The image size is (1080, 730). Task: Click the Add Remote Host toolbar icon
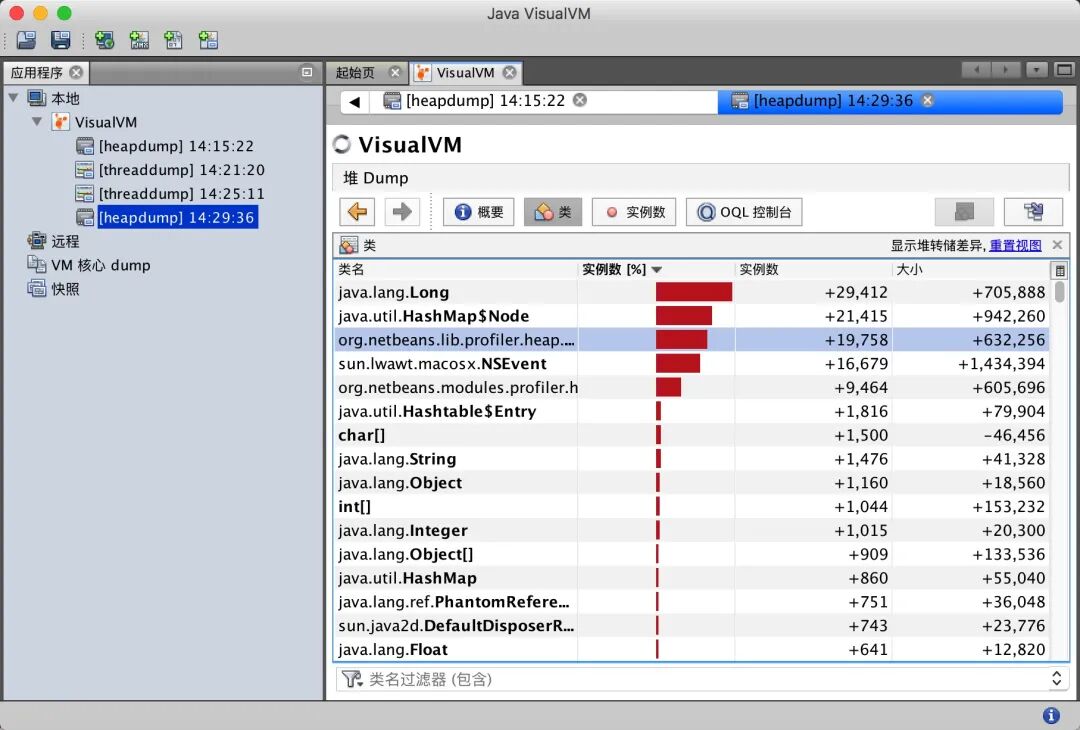tap(105, 40)
